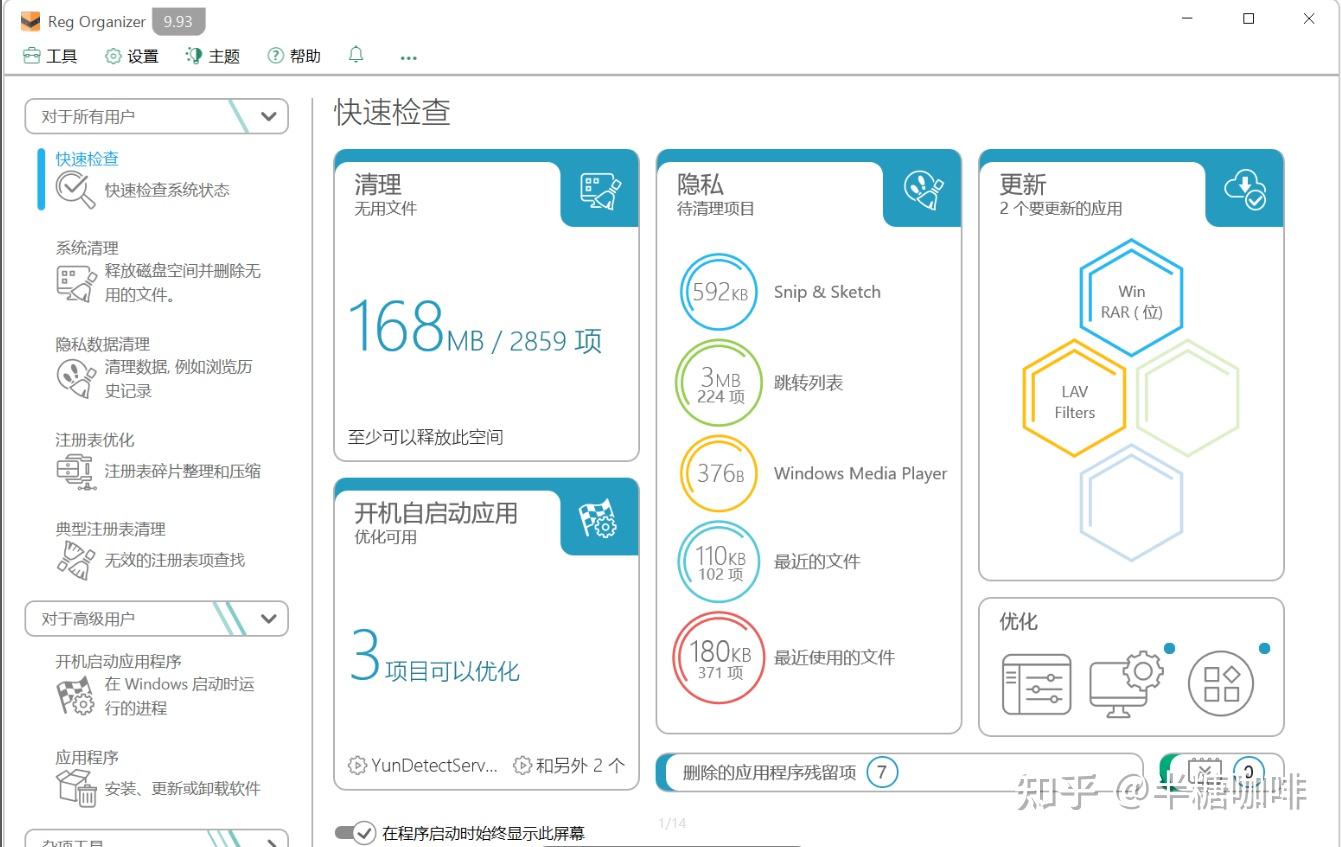Open the 删除的应用程序残留项 bar
Screen dimensions: 1341x847
(x=899, y=772)
